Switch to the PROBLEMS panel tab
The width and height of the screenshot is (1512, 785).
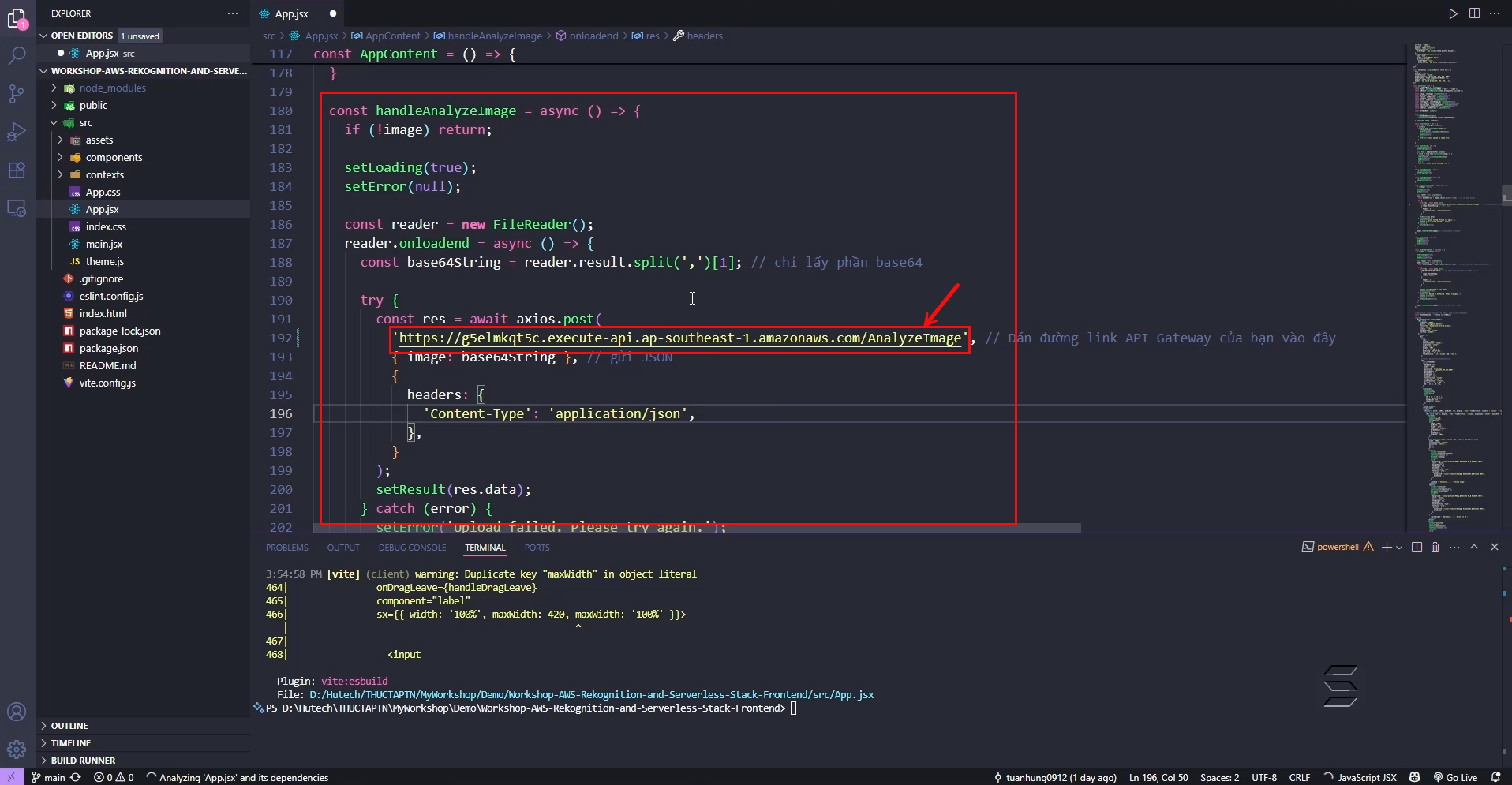click(287, 548)
